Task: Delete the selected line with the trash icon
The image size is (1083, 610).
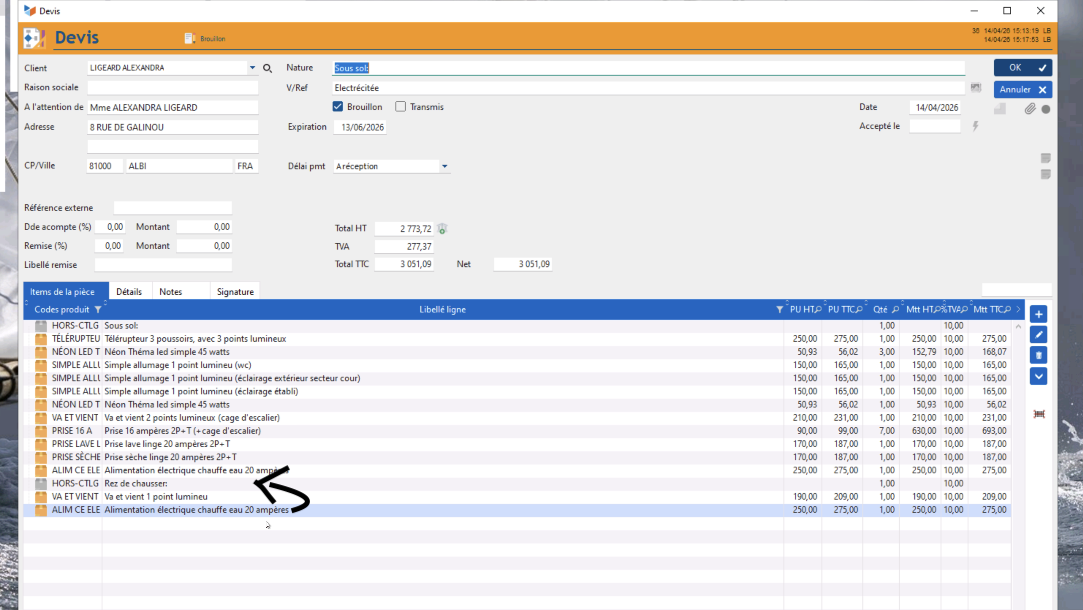Action: click(x=1038, y=355)
